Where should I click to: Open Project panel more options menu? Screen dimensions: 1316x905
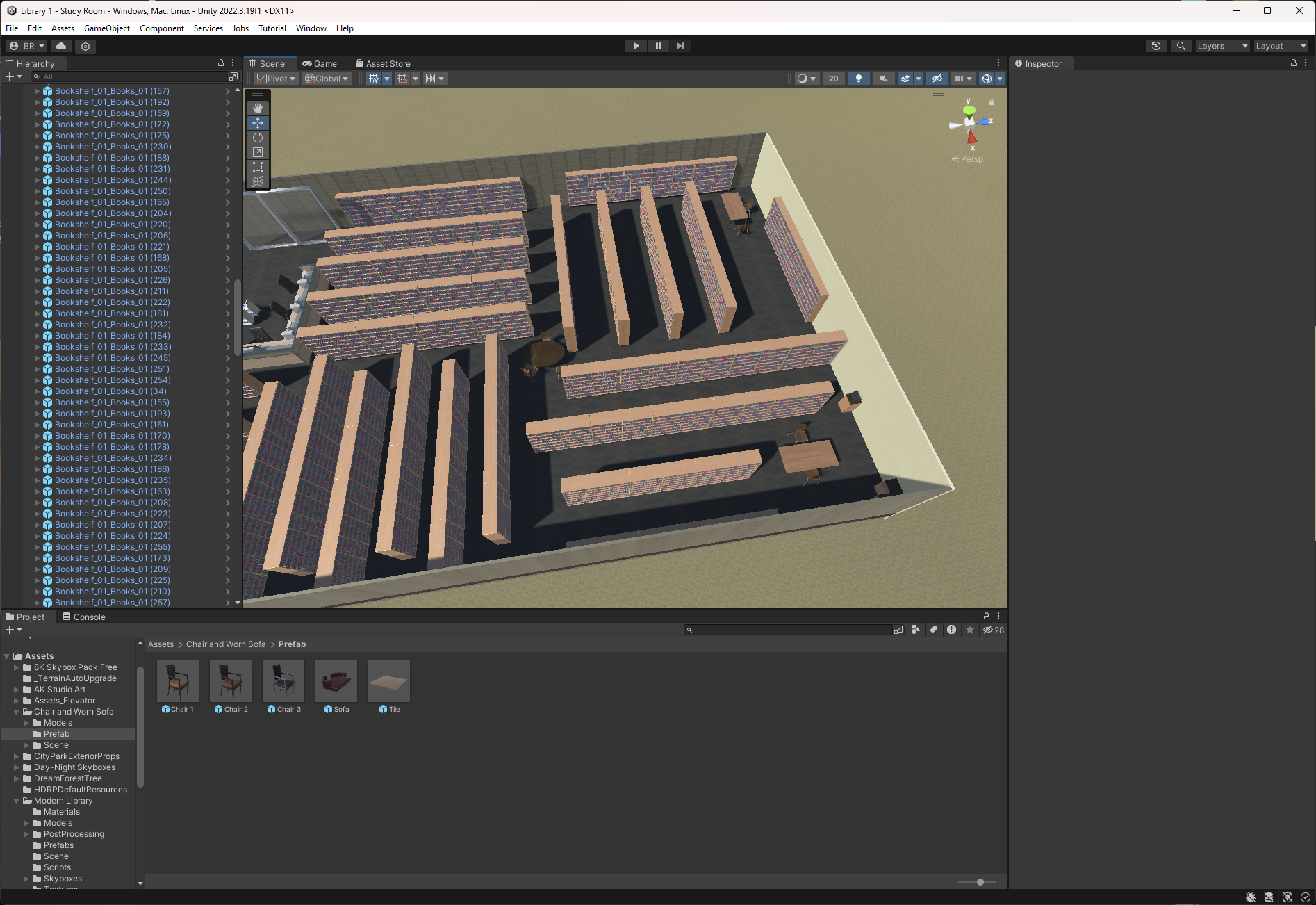coord(998,617)
